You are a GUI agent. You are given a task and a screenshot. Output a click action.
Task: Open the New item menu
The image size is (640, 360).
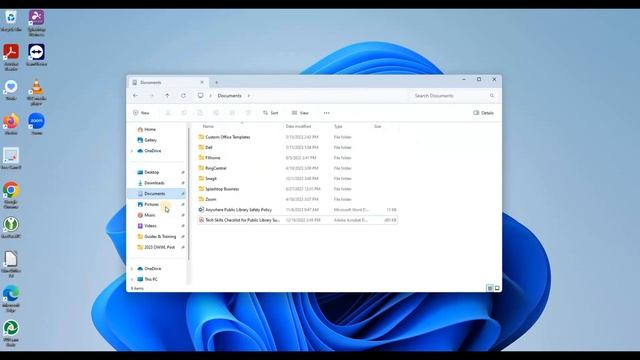pyautogui.click(x=141, y=113)
